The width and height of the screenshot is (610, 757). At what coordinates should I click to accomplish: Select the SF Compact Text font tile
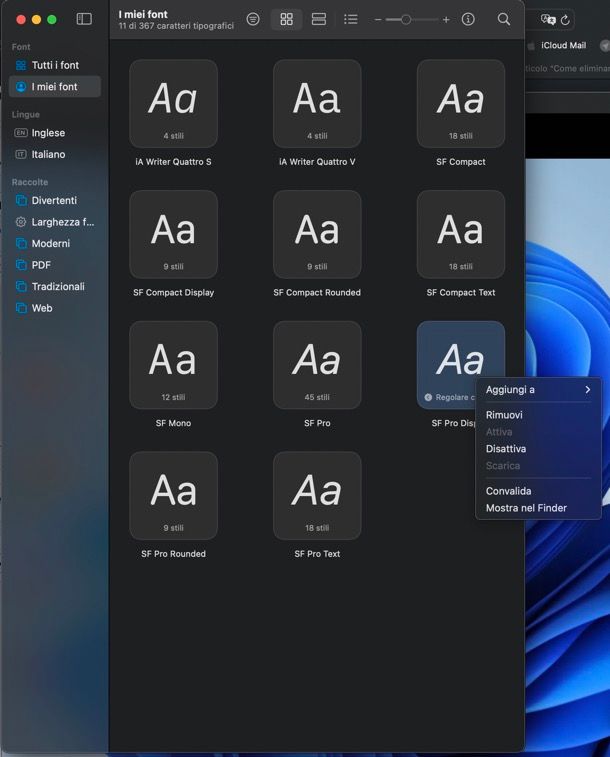(461, 234)
